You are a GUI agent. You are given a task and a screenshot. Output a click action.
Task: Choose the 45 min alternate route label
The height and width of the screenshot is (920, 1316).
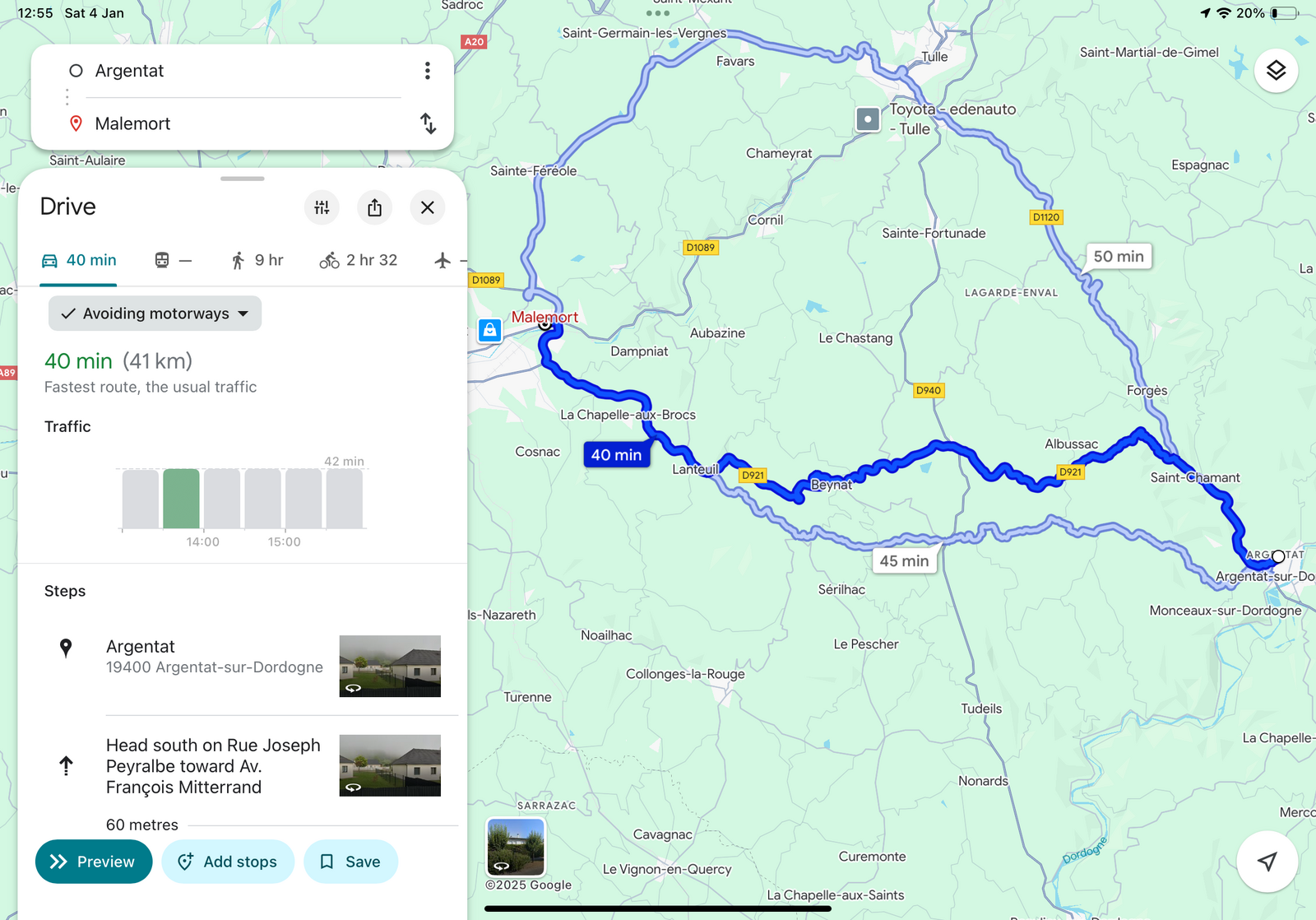pos(904,560)
